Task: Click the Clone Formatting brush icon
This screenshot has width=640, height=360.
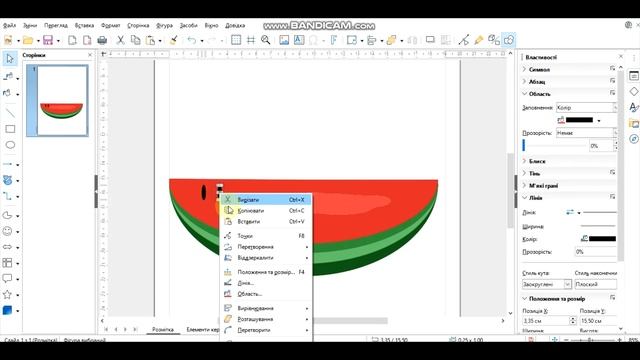Action: [x=173, y=40]
